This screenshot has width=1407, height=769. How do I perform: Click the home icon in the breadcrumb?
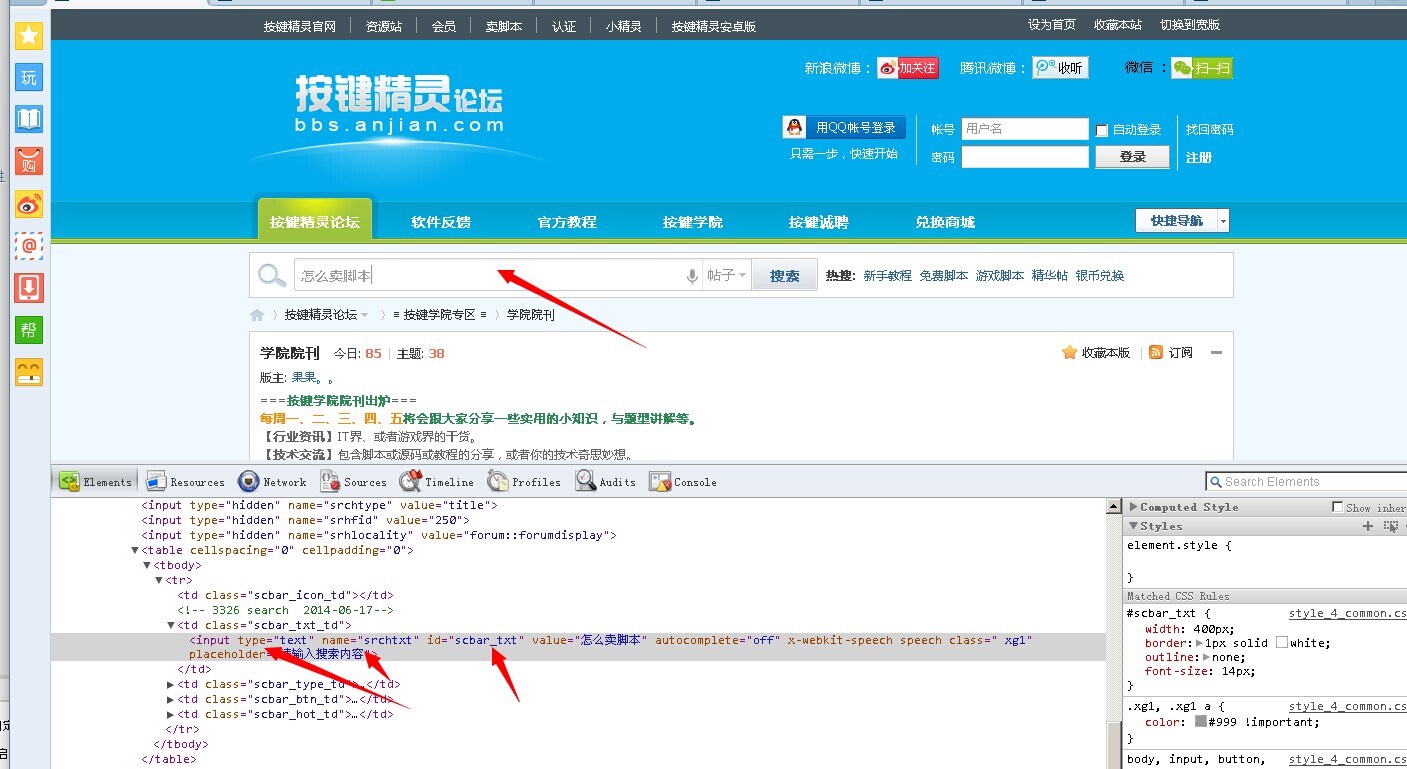[x=257, y=315]
